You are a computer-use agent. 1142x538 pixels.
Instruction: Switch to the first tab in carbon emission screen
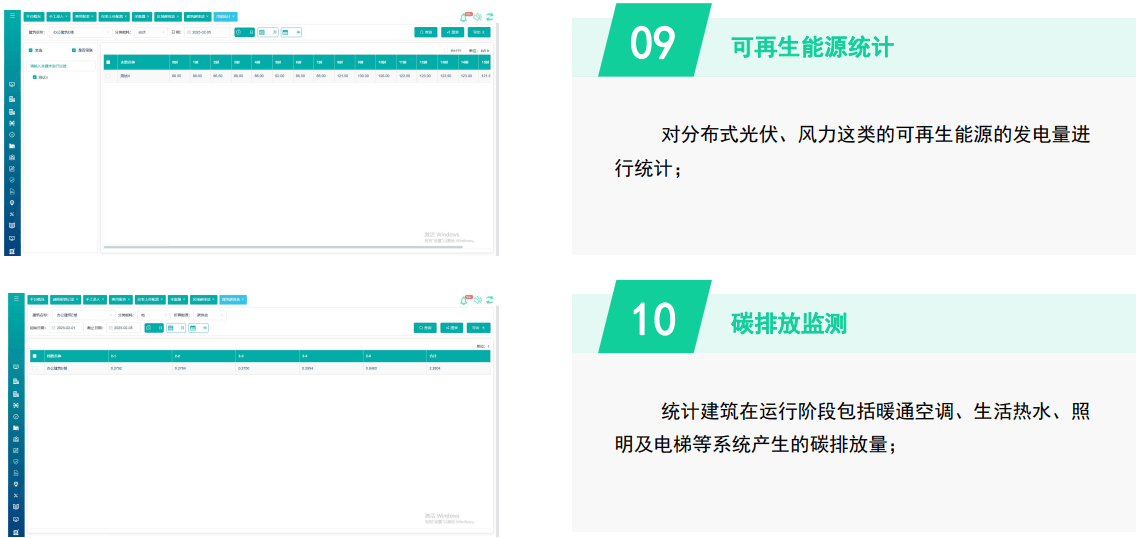[x=38, y=300]
